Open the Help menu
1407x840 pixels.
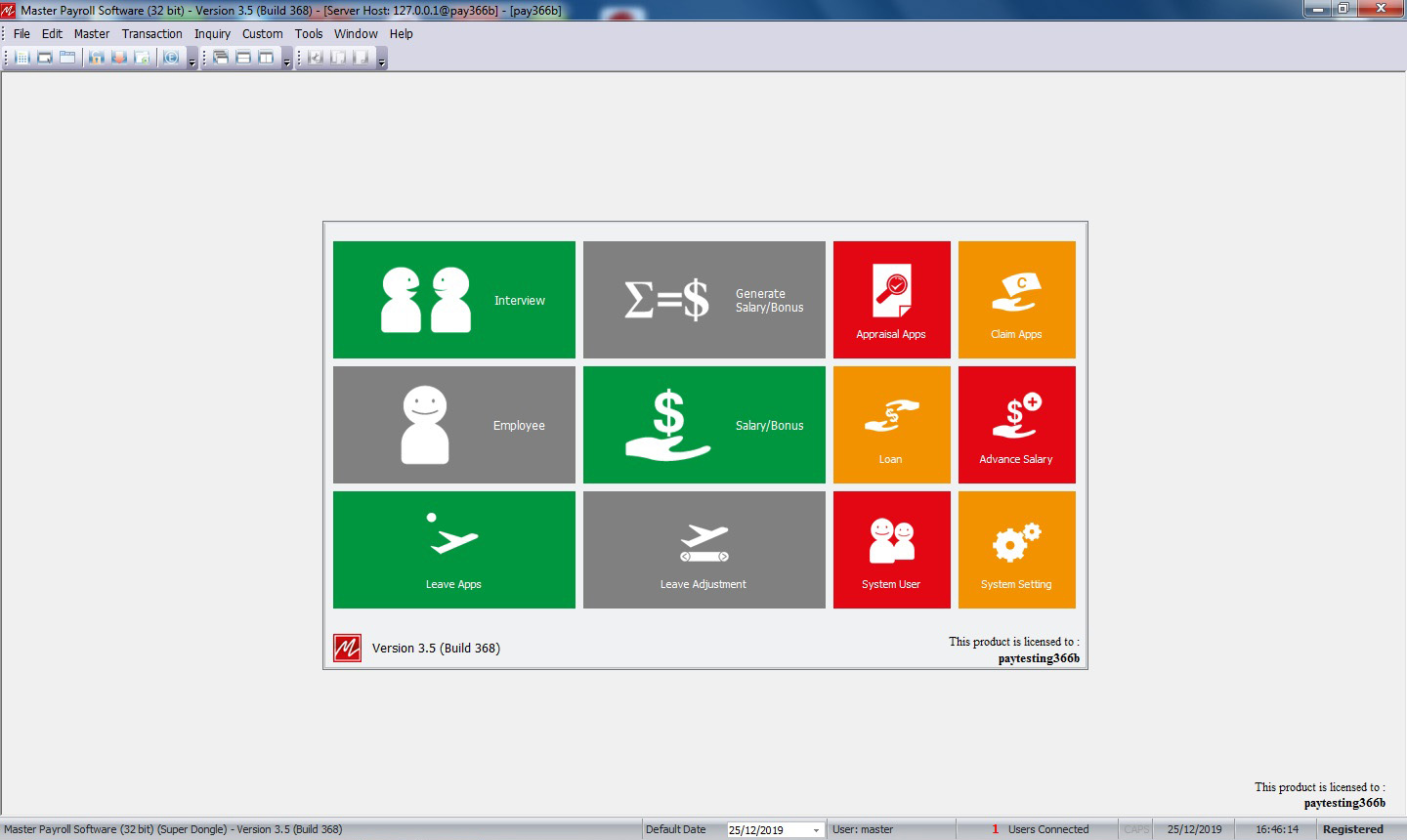[x=402, y=33]
